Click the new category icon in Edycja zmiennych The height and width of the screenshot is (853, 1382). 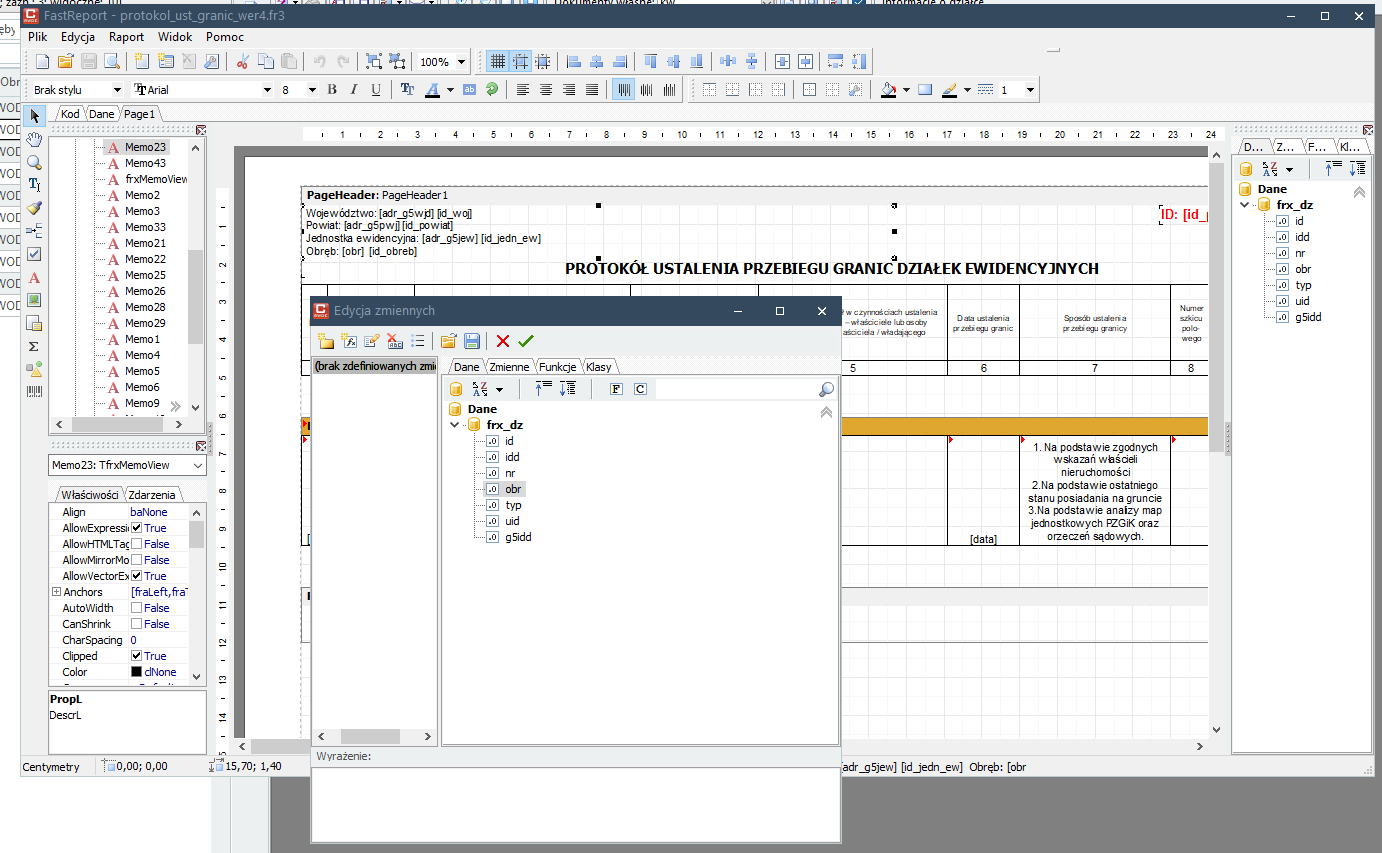[326, 341]
